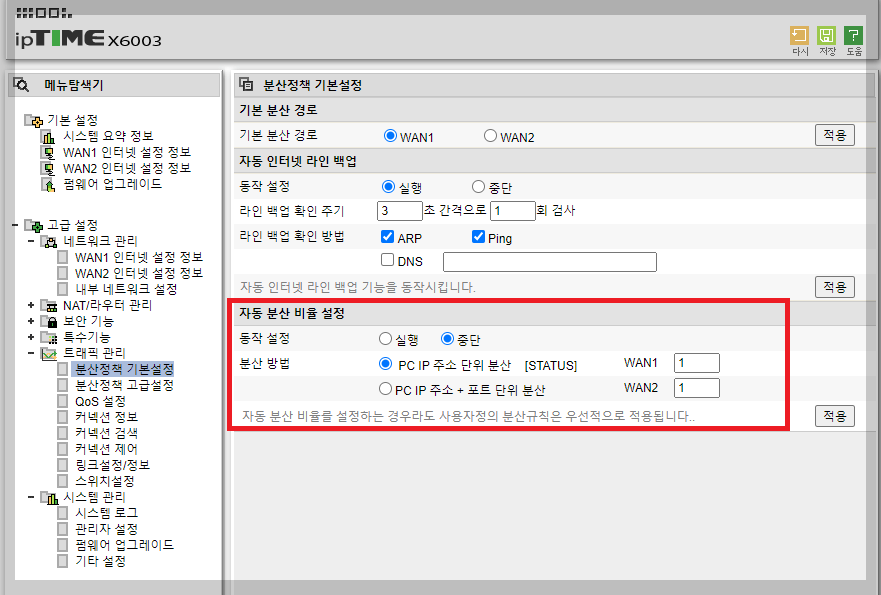The height and width of the screenshot is (595, 881).
Task: Click page icon beside 커넥션 정보
Action: coord(63,417)
